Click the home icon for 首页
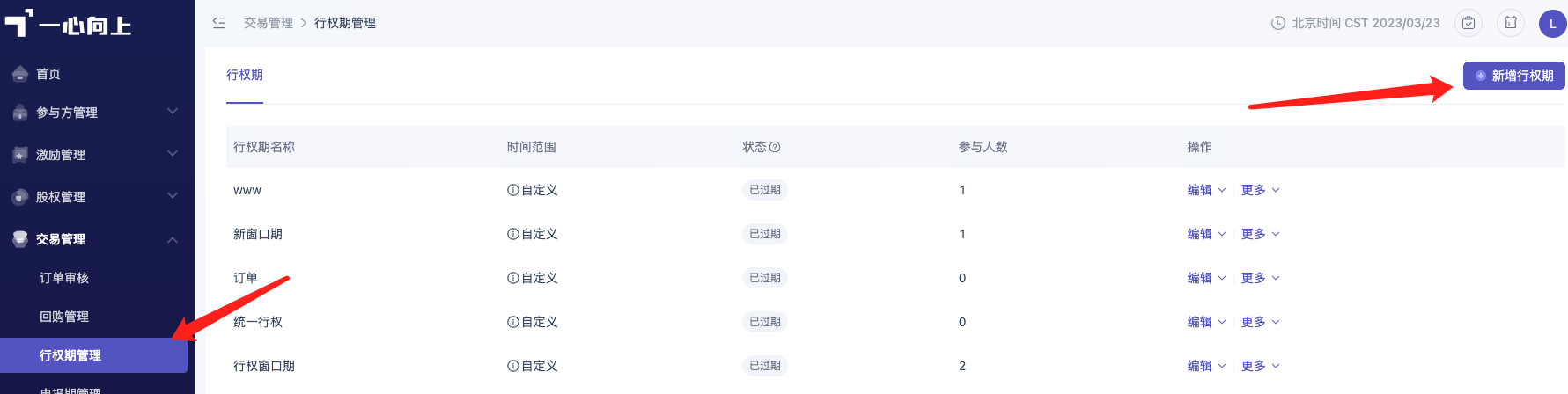Screen dimensions: 1568x394 pyautogui.click(x=20, y=74)
